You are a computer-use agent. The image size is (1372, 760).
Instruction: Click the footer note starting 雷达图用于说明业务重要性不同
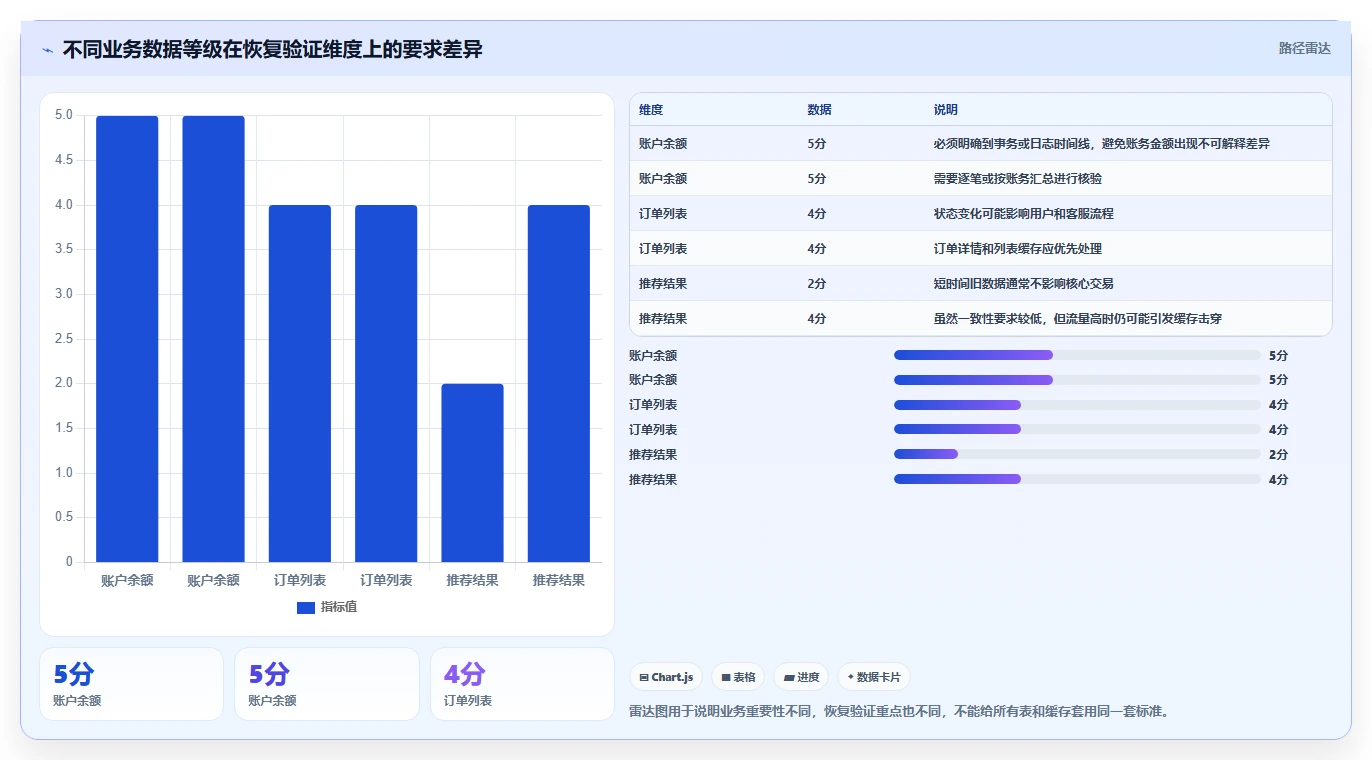[899, 712]
